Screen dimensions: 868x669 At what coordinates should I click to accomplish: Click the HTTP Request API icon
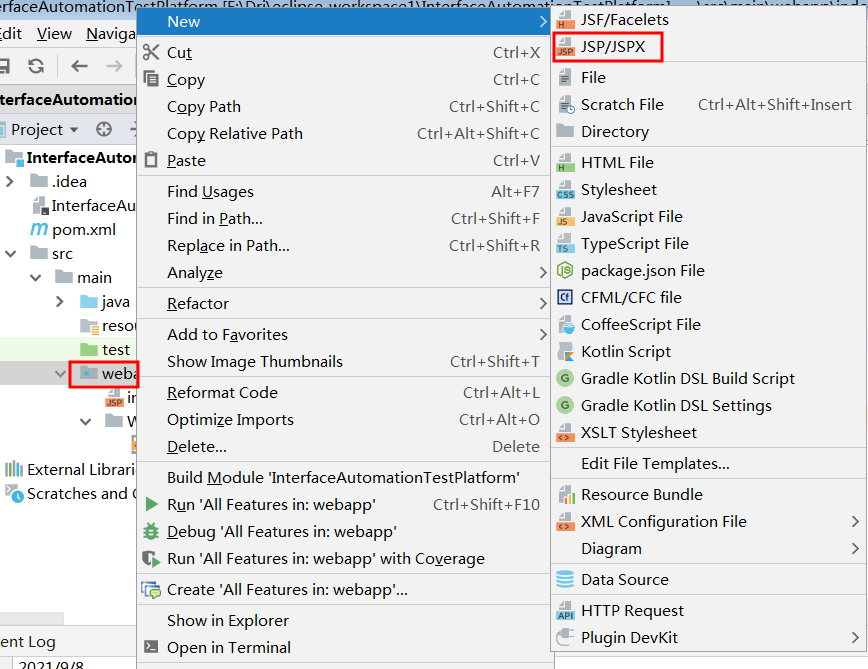coord(565,610)
